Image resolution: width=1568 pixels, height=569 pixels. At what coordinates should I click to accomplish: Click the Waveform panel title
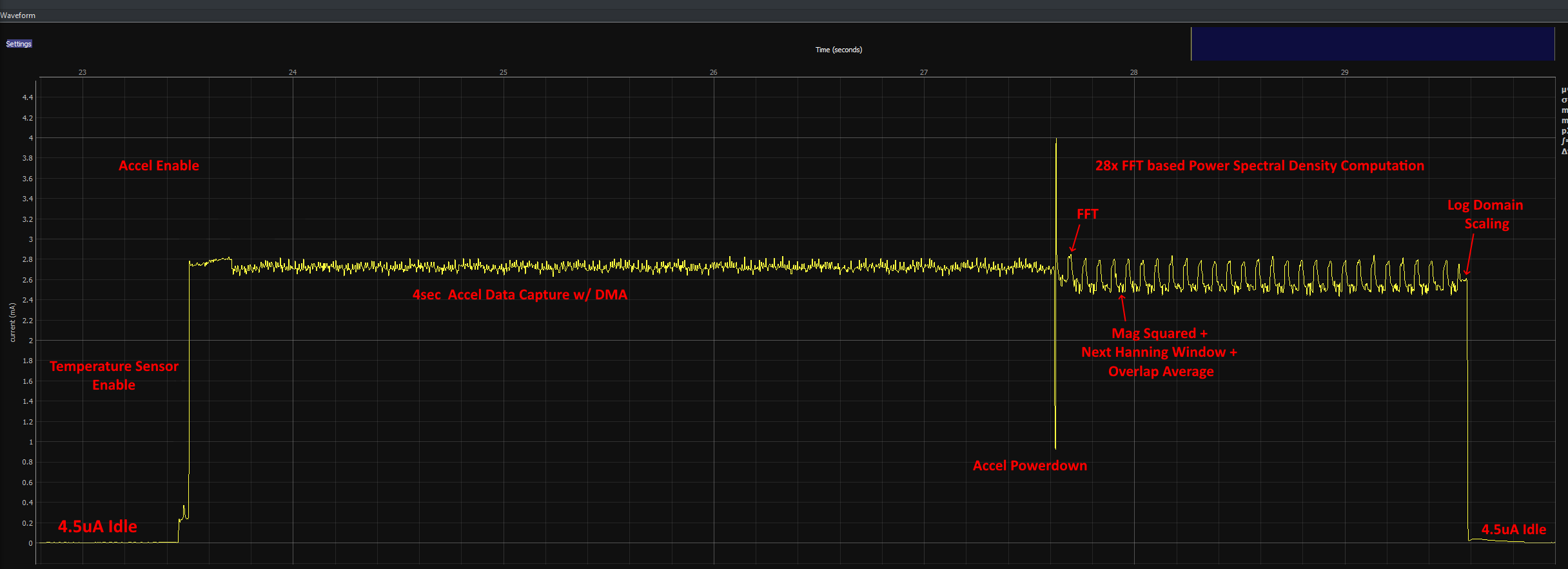(x=18, y=15)
